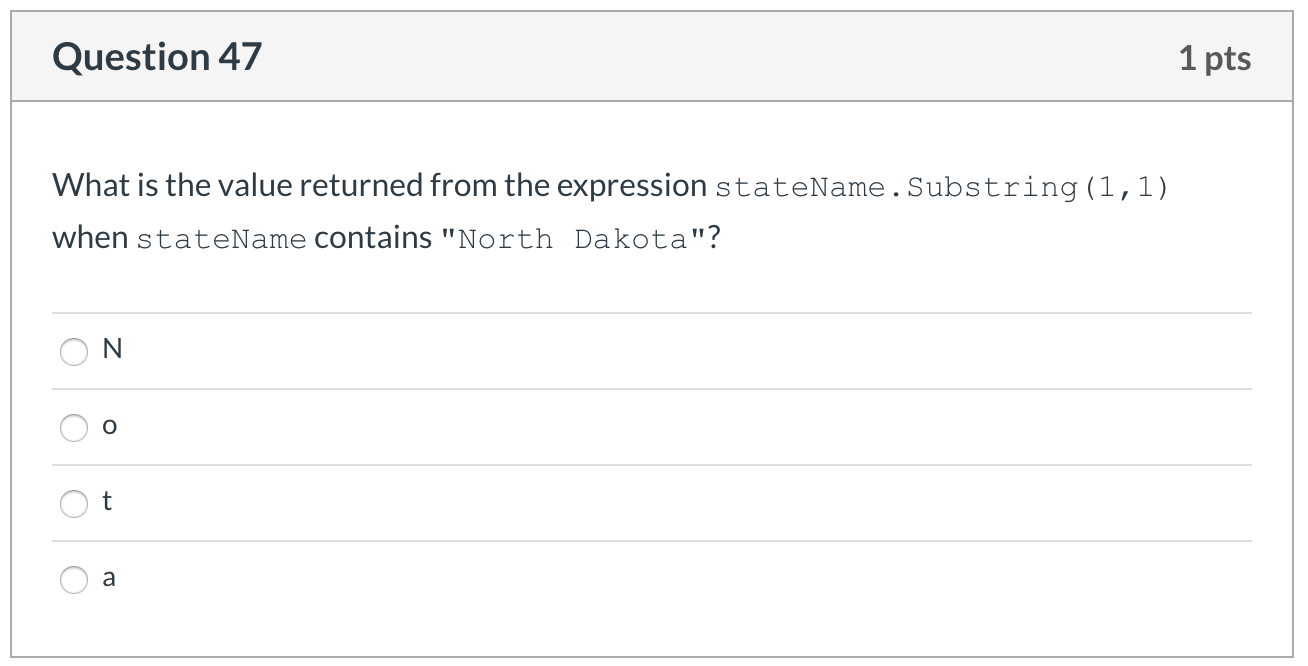Click the answer option labeled a
The width and height of the screenshot is (1308, 666).
click(109, 577)
